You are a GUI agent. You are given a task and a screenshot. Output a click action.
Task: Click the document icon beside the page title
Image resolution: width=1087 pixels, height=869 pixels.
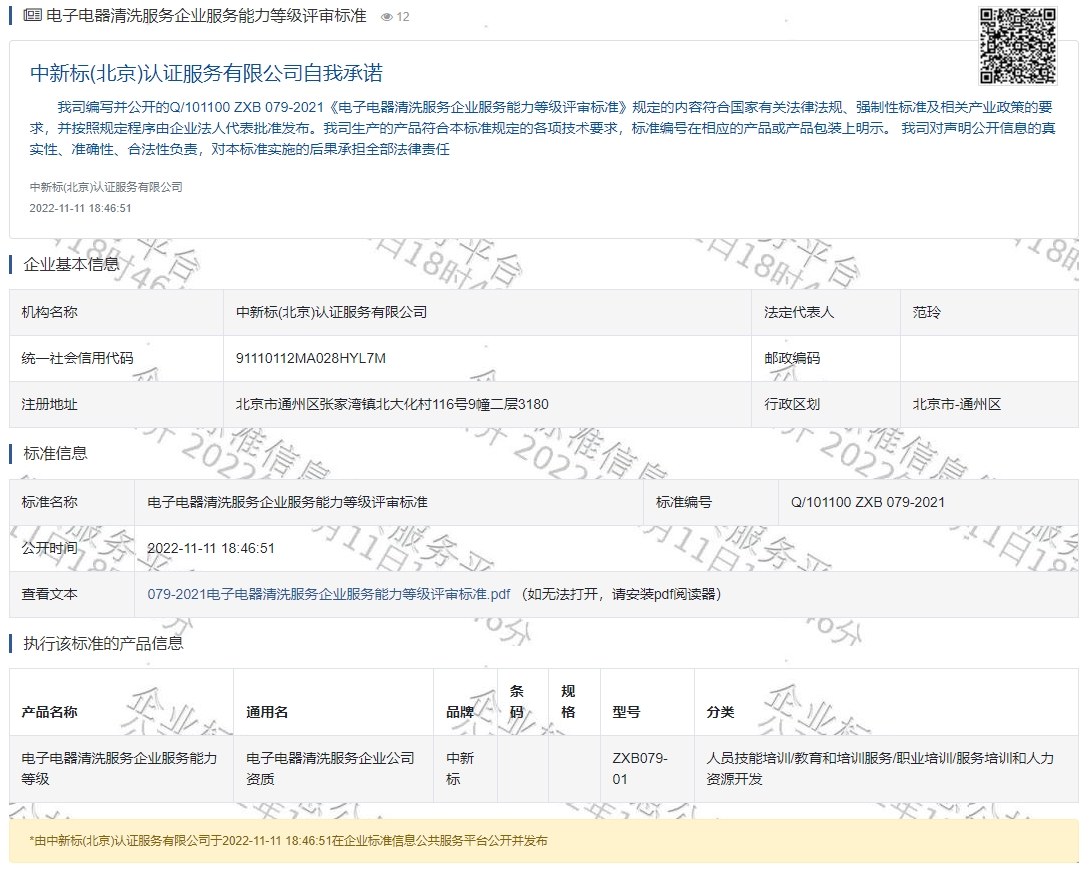point(33,16)
